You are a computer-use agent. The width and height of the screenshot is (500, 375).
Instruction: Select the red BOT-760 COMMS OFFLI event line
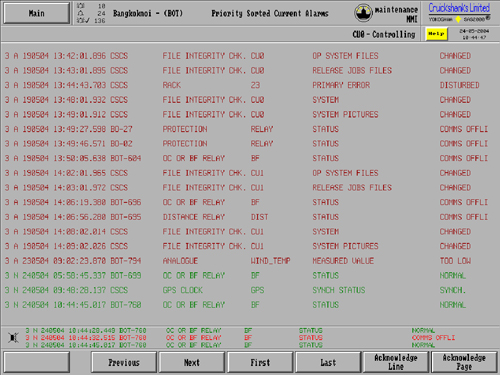240,338
